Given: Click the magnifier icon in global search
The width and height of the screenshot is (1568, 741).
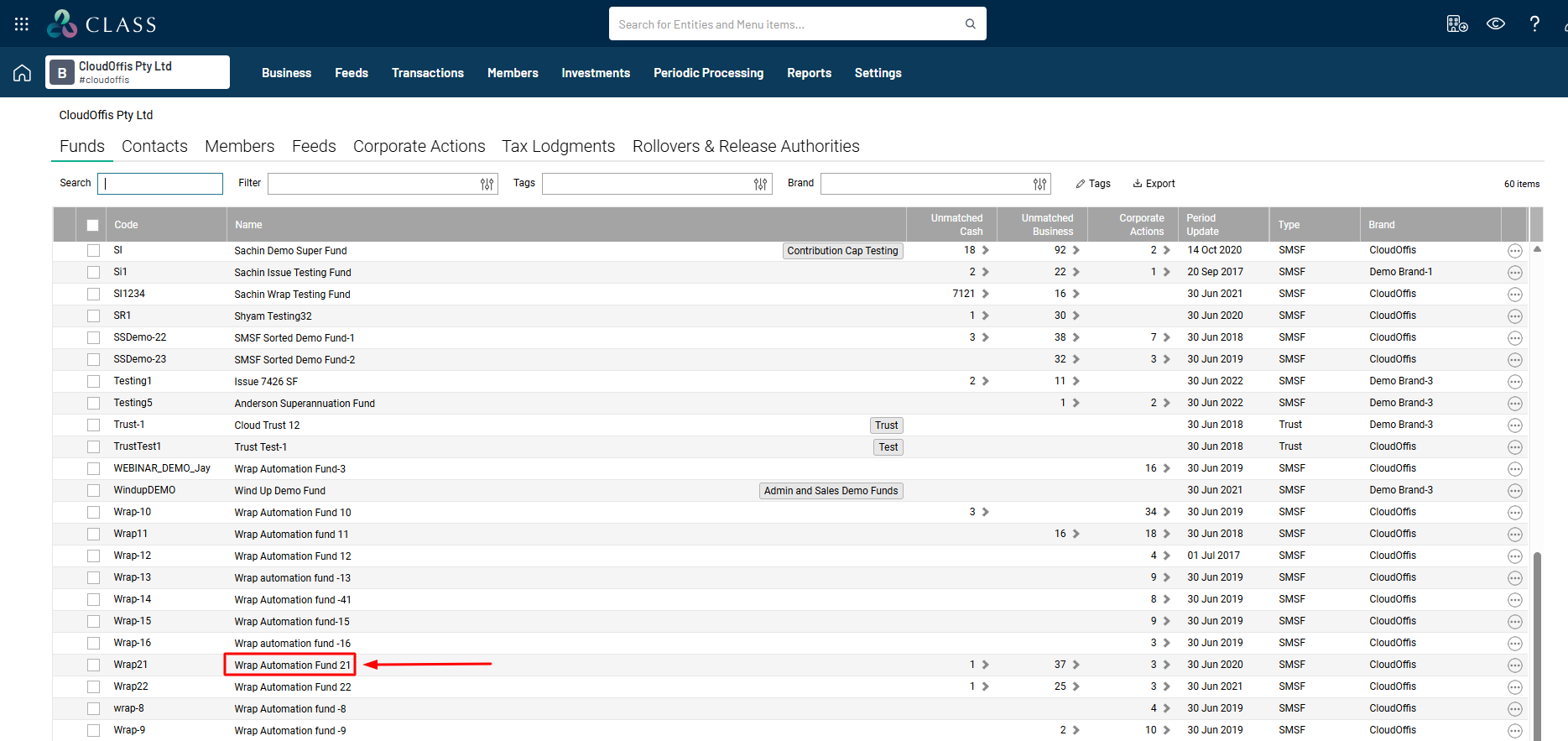Looking at the screenshot, I should pos(970,24).
